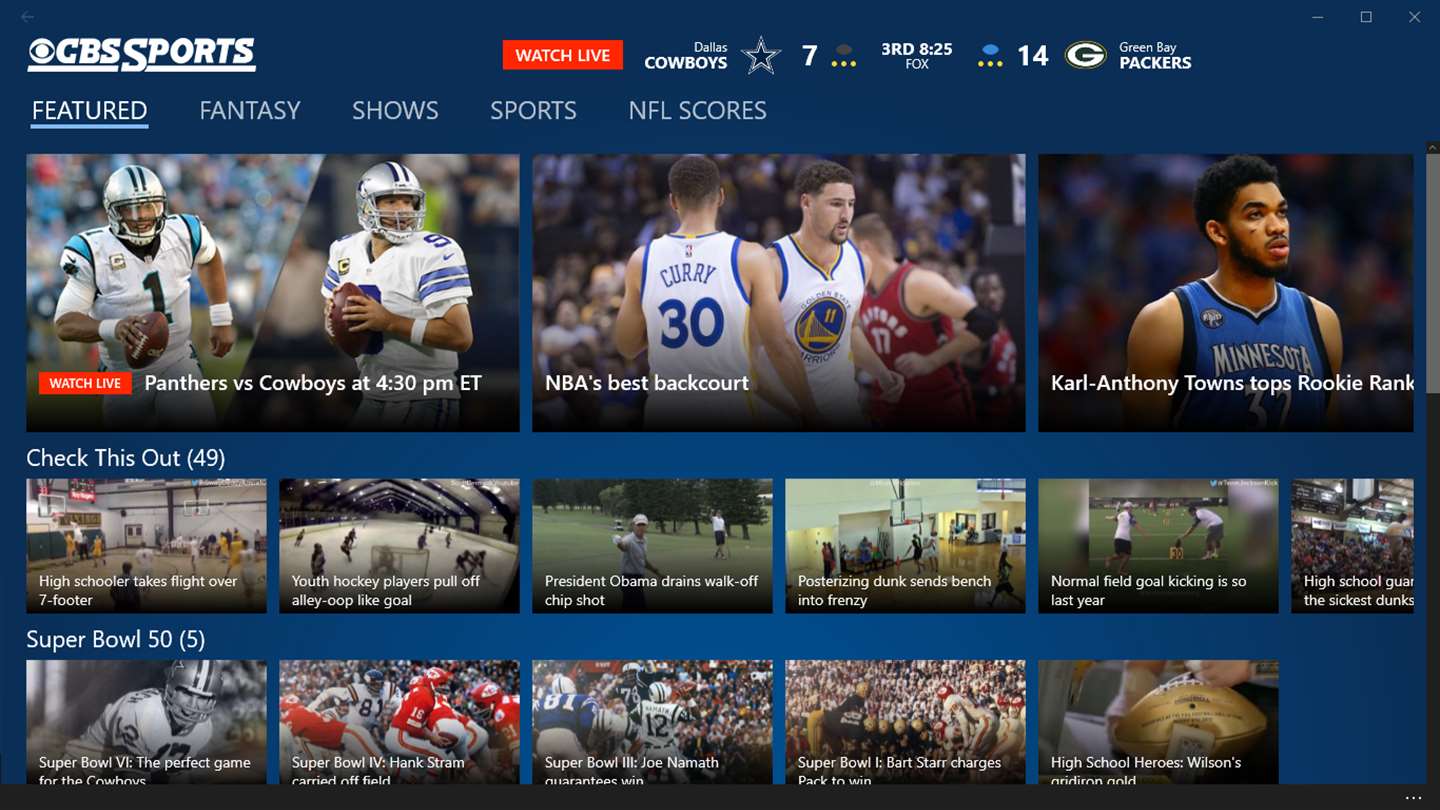Open the NFL SCORES tab

697,111
